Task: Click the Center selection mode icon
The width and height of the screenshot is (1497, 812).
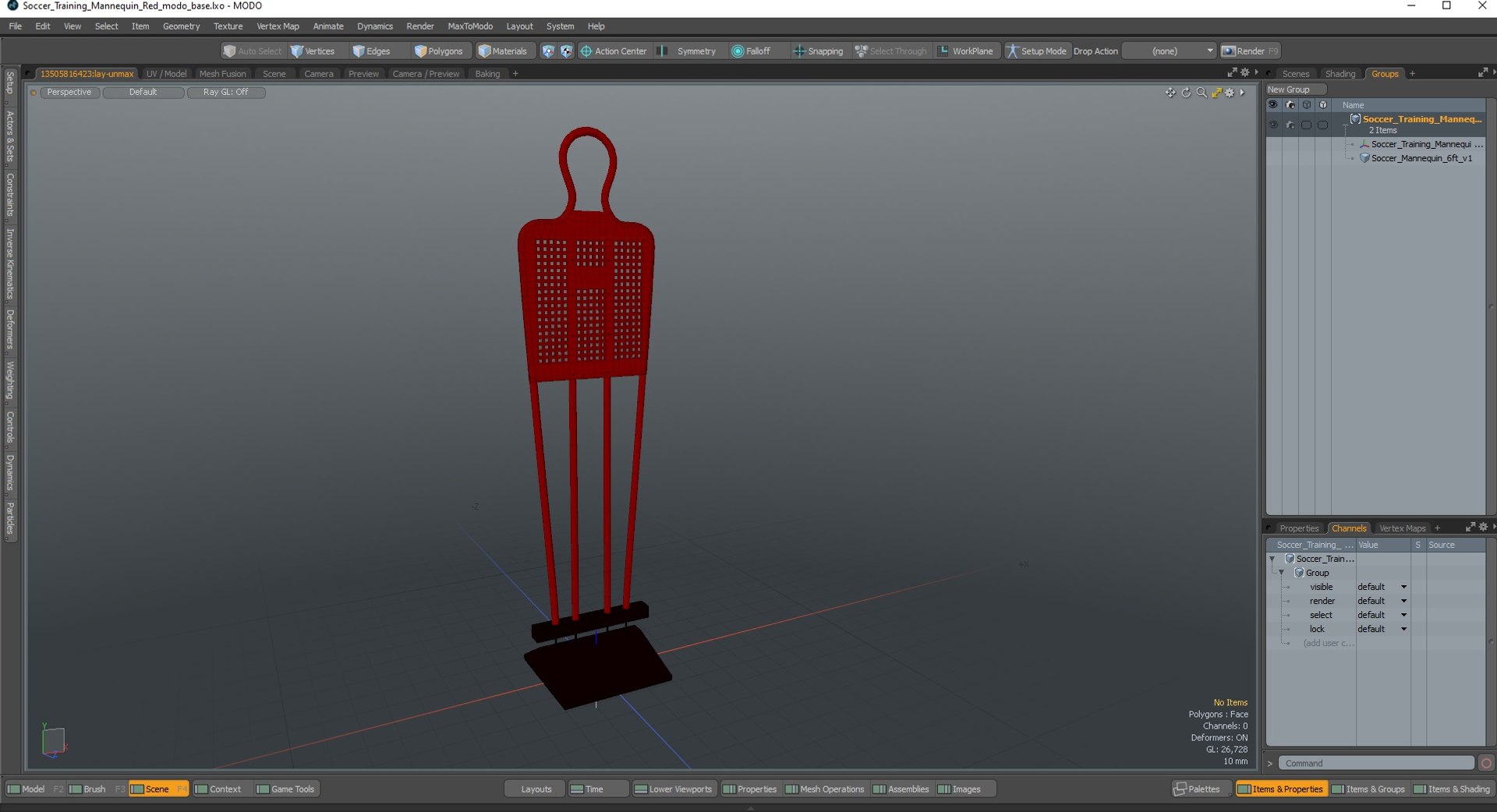Action: click(566, 51)
